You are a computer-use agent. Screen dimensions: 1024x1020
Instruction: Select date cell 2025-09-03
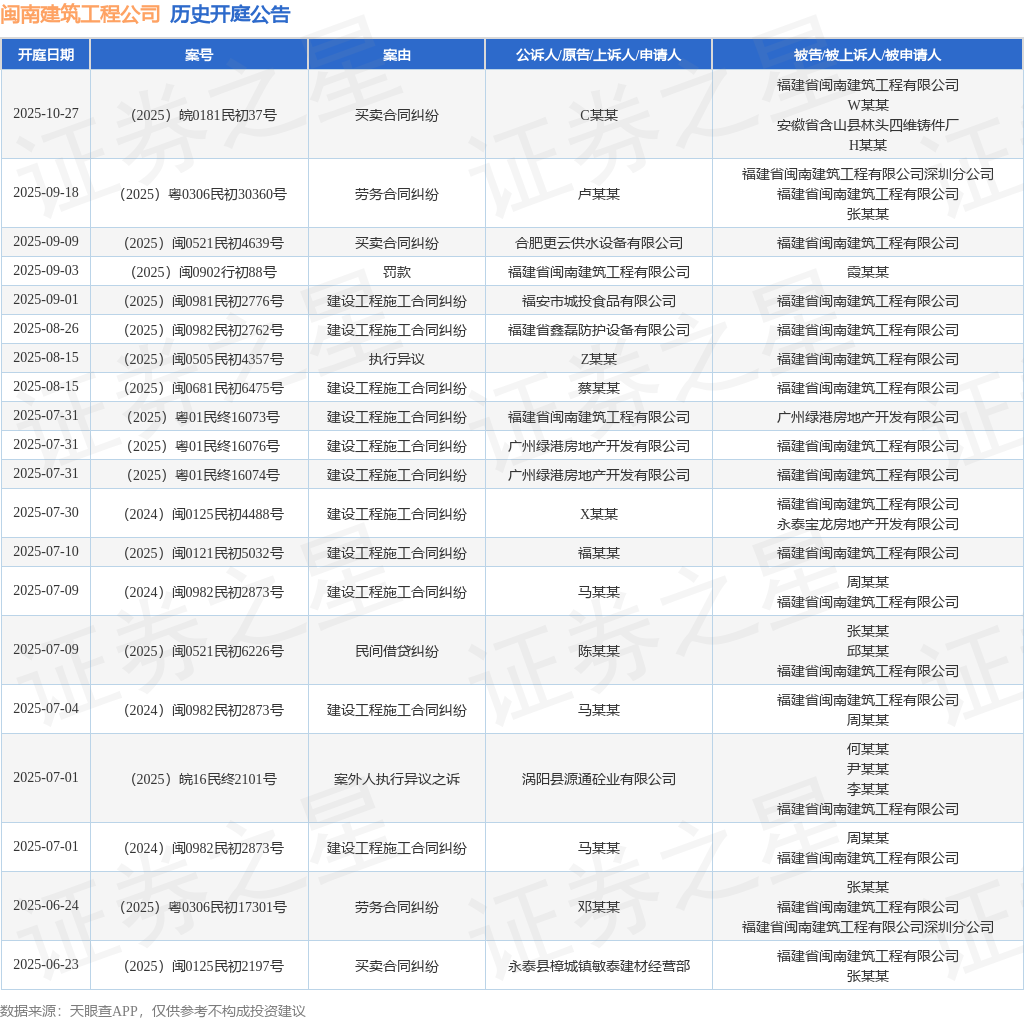click(46, 270)
